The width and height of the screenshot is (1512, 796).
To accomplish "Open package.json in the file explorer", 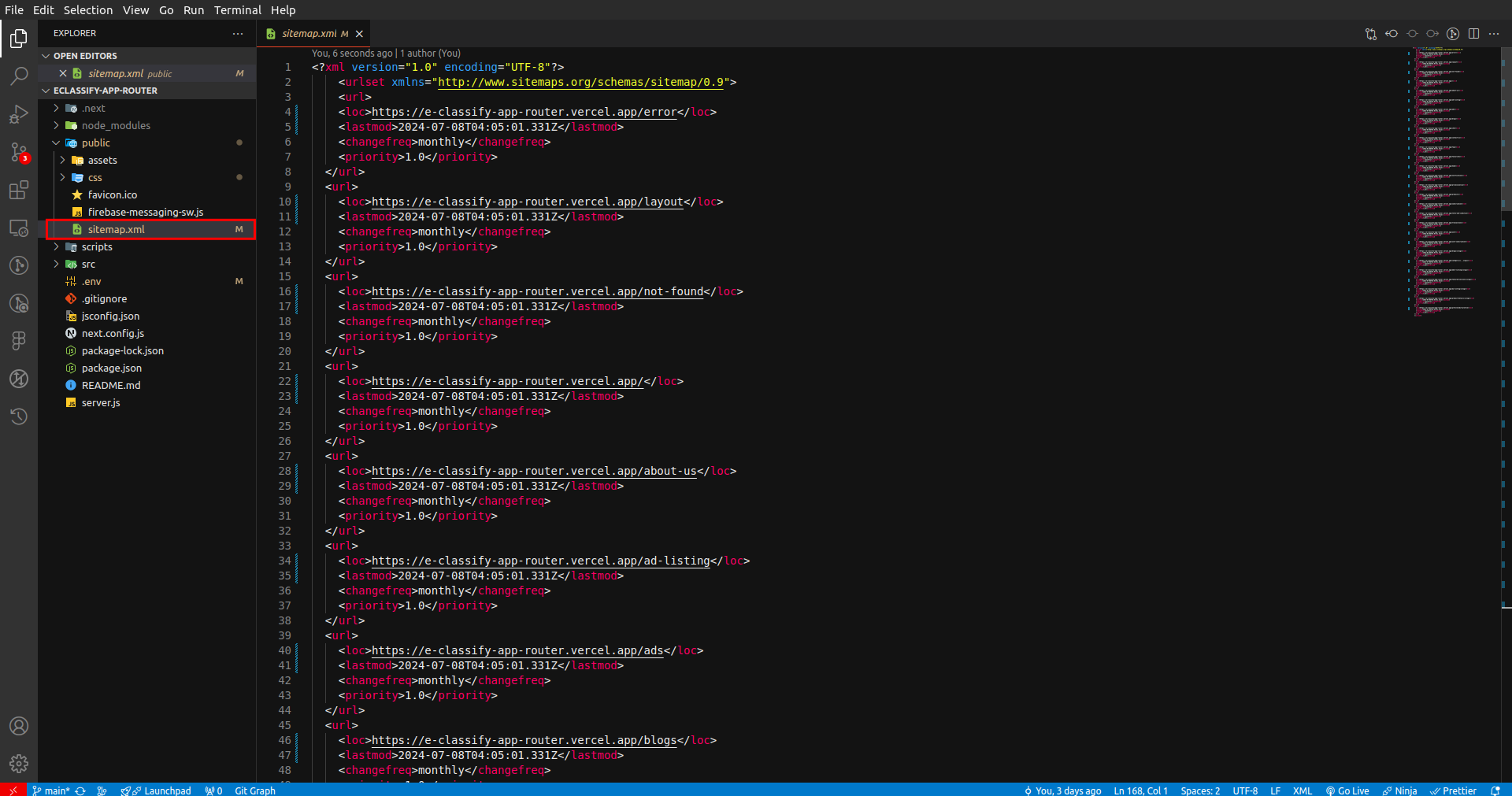I will (x=112, y=368).
